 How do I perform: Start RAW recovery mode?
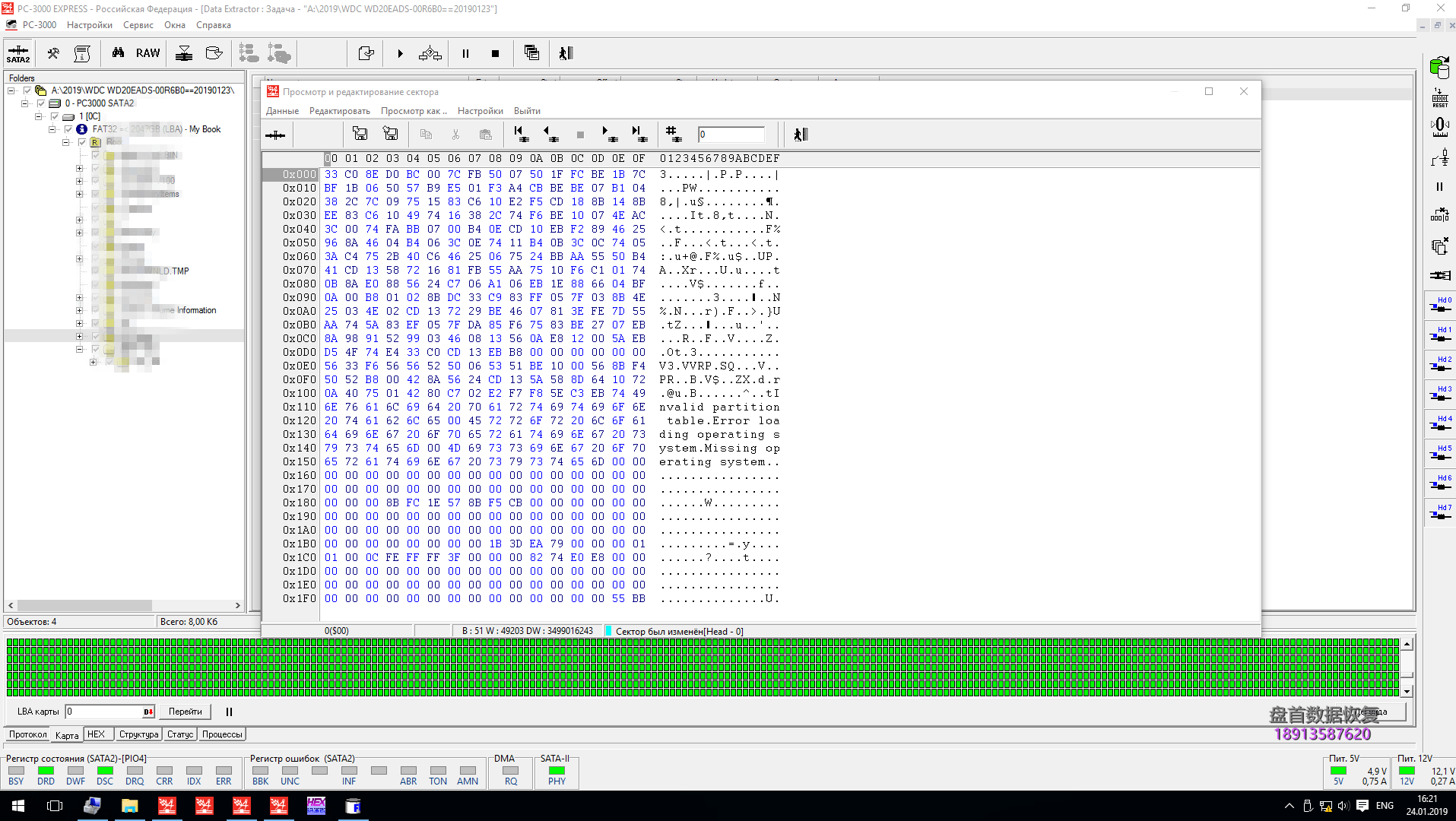click(x=148, y=53)
